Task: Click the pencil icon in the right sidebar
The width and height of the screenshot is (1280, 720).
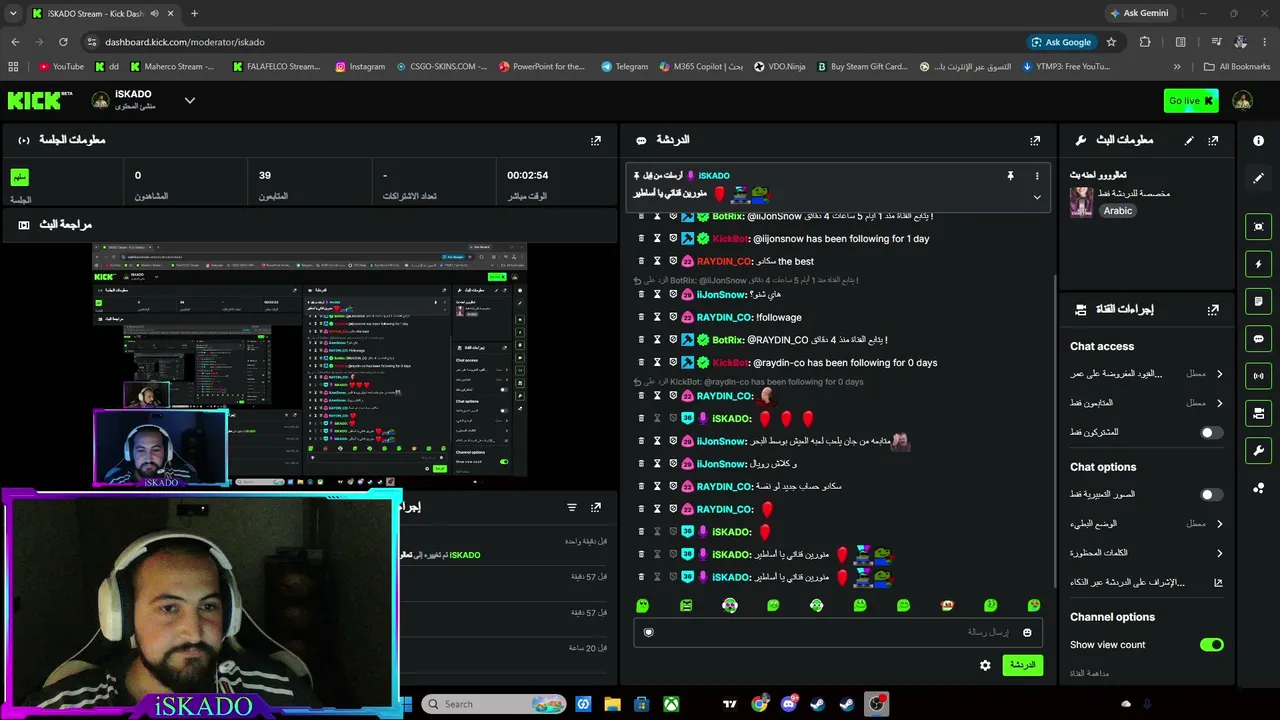Action: tap(1258, 178)
